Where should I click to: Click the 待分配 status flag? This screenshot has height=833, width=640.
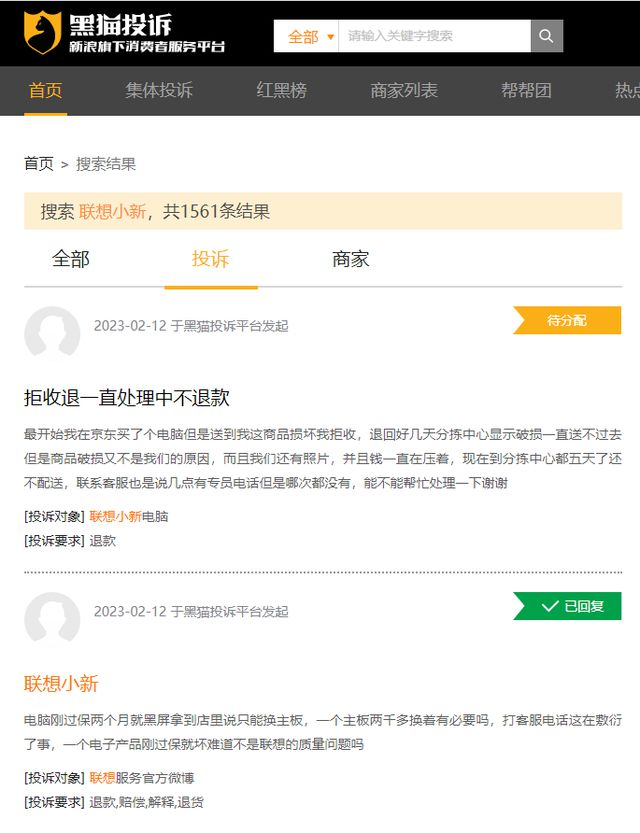click(x=567, y=321)
